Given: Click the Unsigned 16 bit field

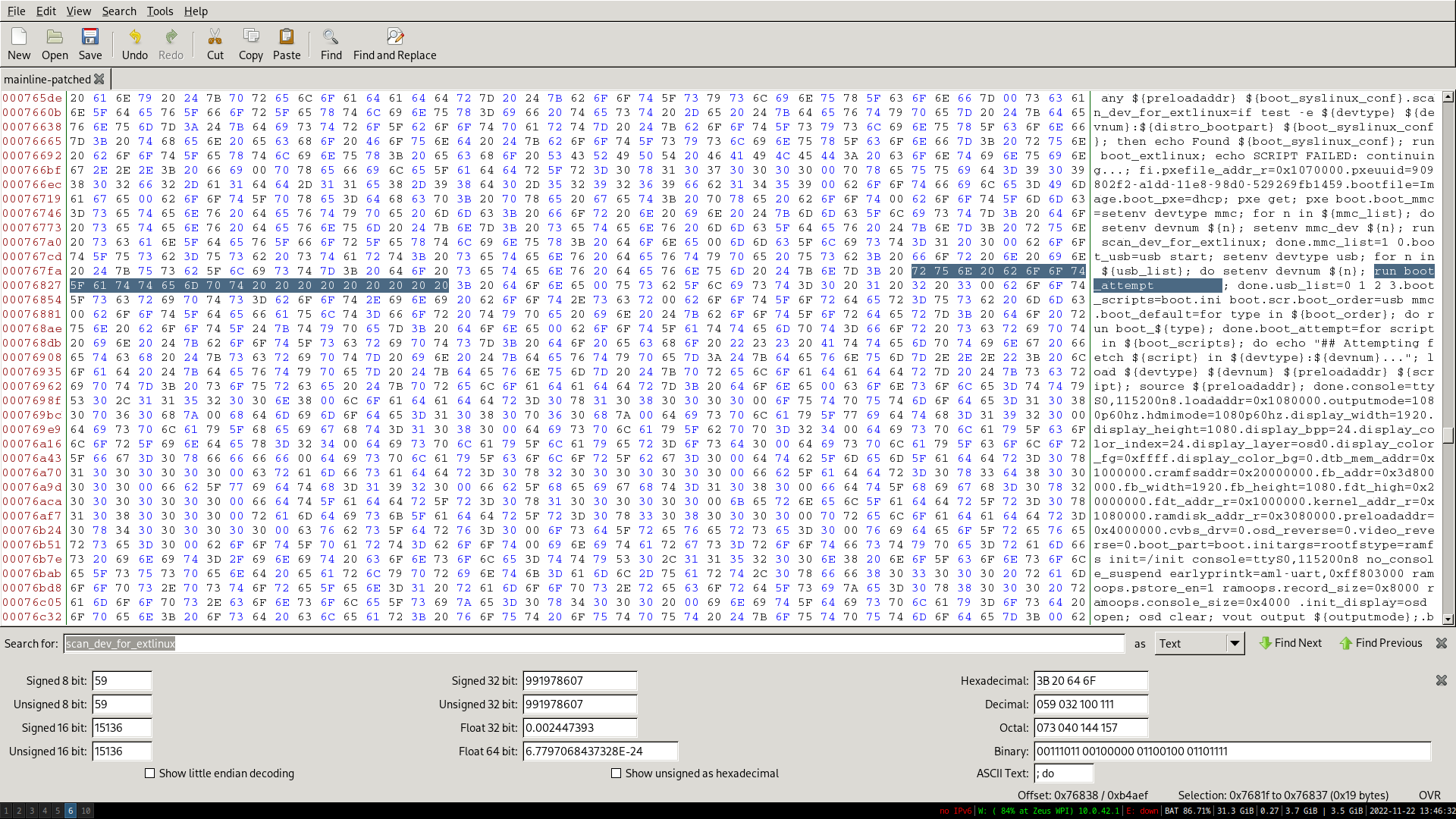Looking at the screenshot, I should [x=122, y=752].
